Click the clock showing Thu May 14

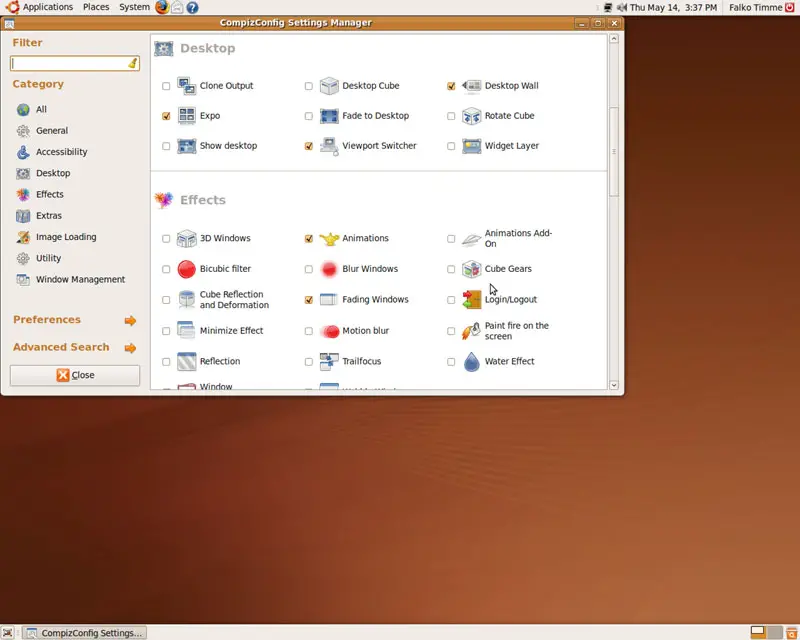tap(673, 7)
